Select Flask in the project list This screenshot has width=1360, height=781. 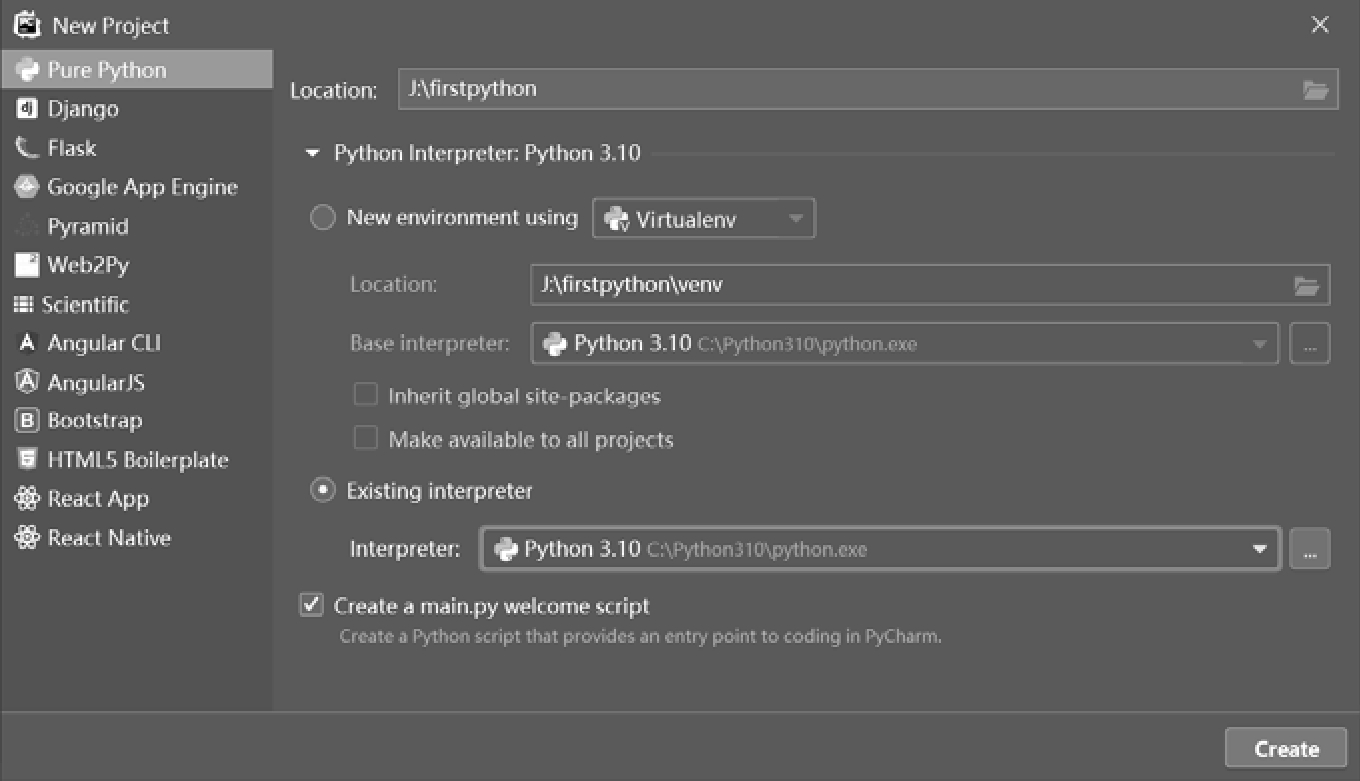136,148
